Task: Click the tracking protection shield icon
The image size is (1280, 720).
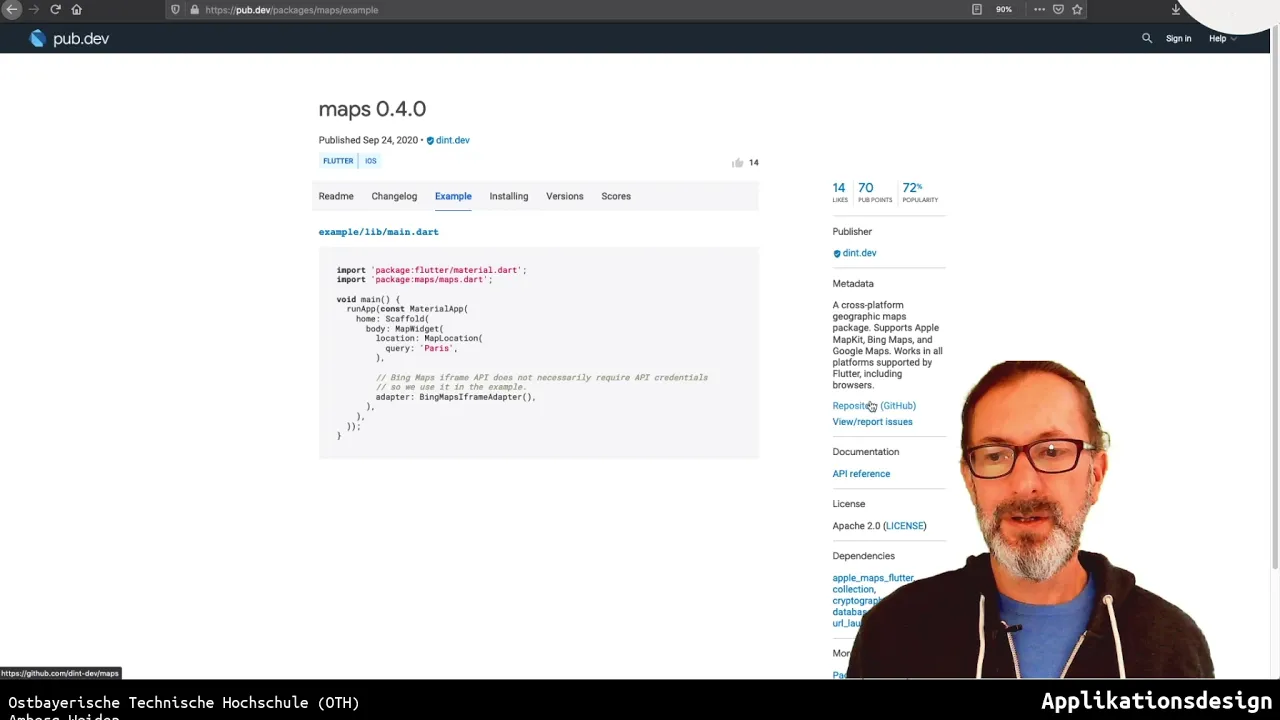Action: 176,9
